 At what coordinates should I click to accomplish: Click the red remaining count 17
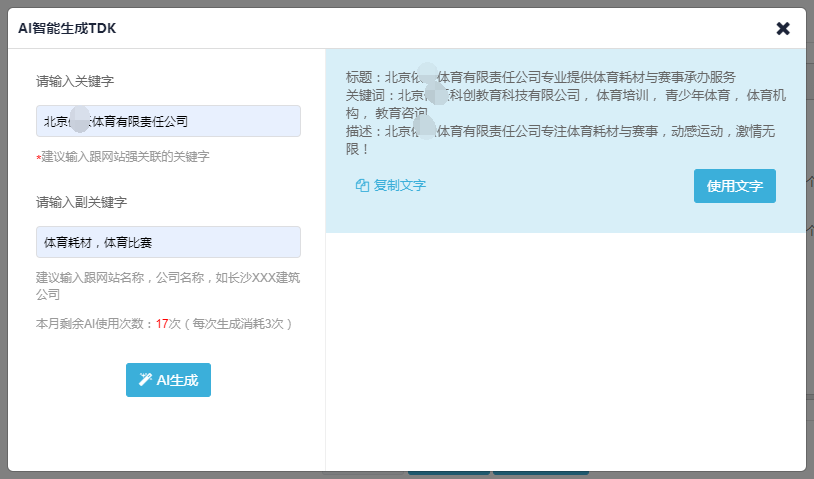click(x=162, y=324)
